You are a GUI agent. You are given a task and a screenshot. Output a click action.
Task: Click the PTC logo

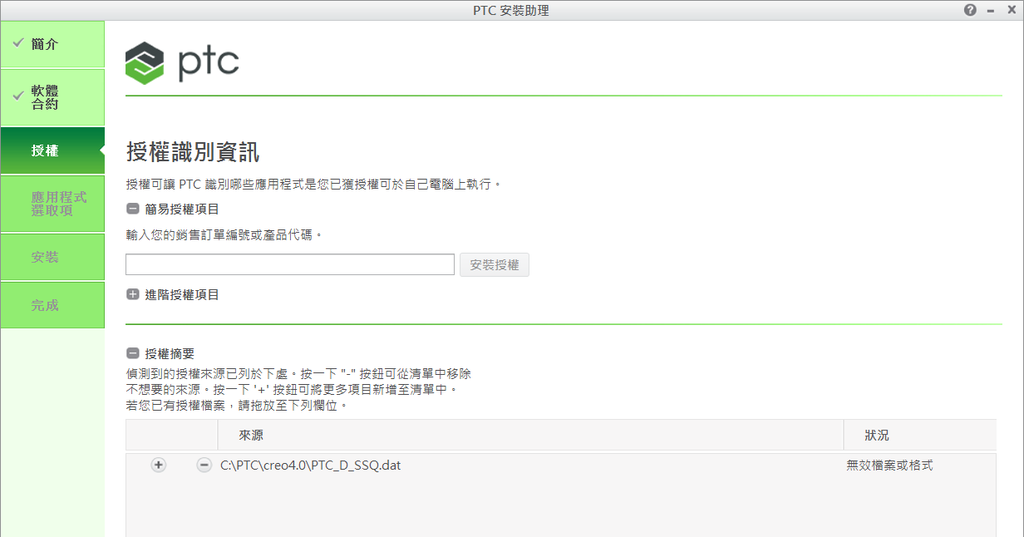tap(182, 63)
